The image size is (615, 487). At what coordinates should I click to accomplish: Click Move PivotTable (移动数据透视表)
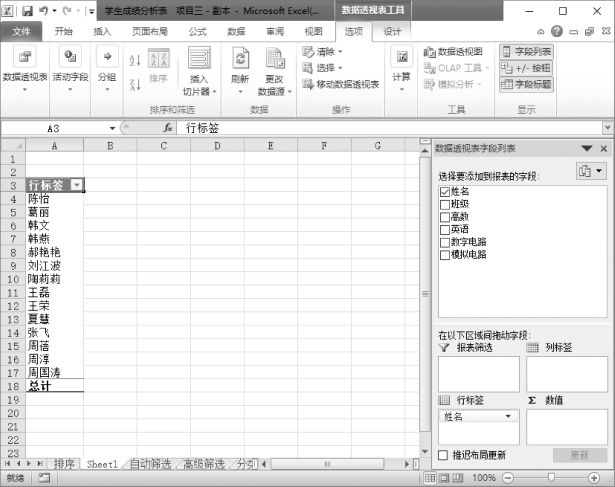coord(340,84)
